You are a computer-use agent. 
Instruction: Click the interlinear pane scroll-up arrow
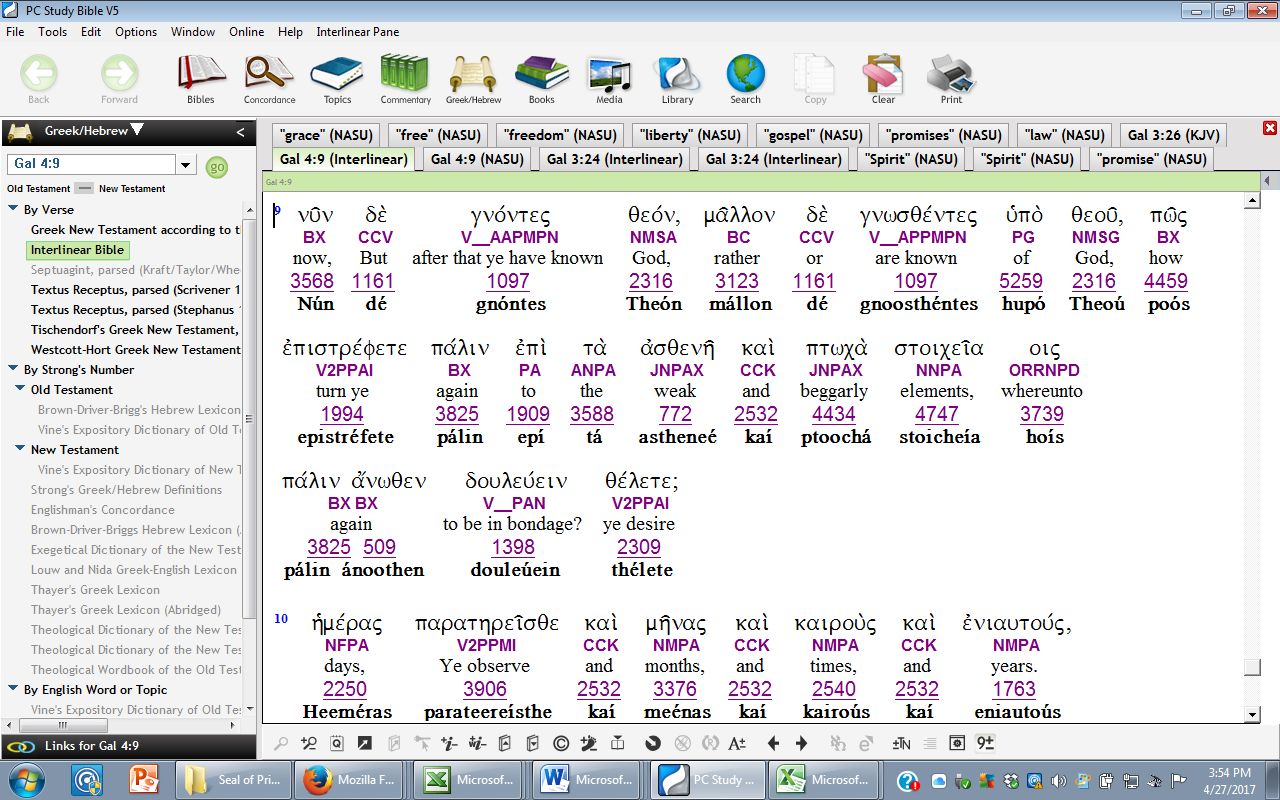tap(1252, 201)
